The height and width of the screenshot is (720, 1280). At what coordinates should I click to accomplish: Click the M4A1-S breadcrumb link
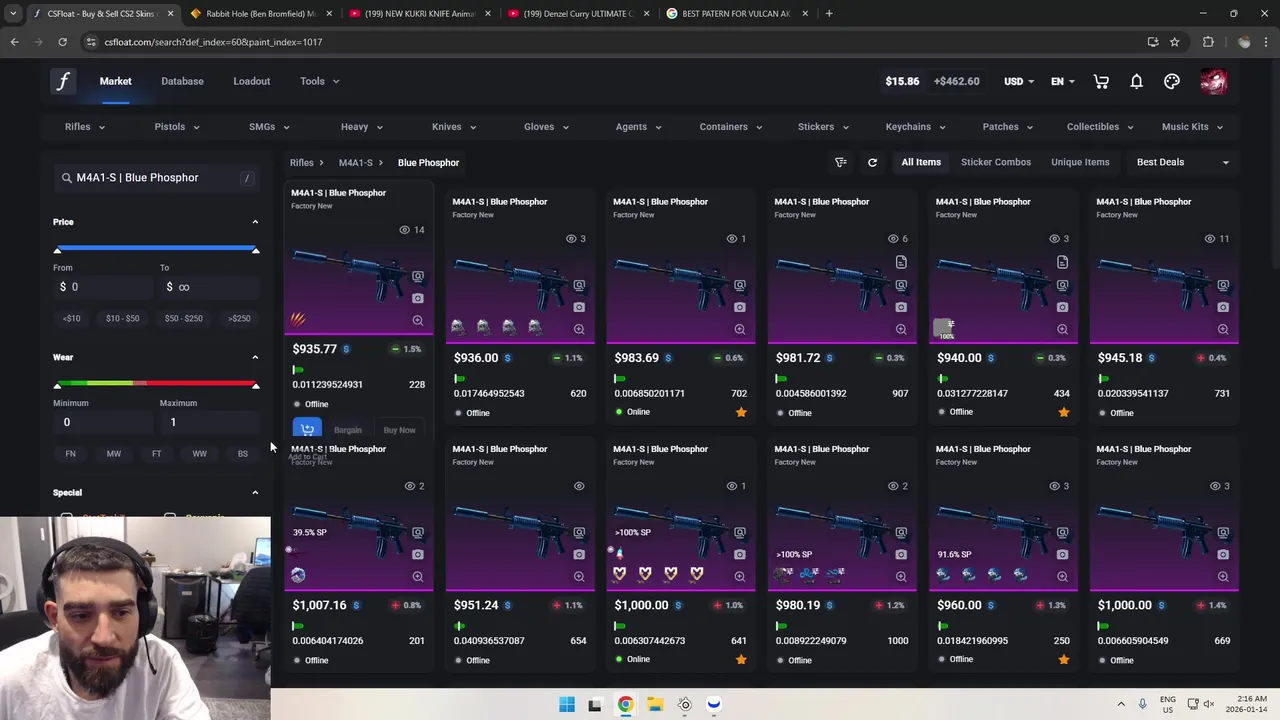point(355,162)
